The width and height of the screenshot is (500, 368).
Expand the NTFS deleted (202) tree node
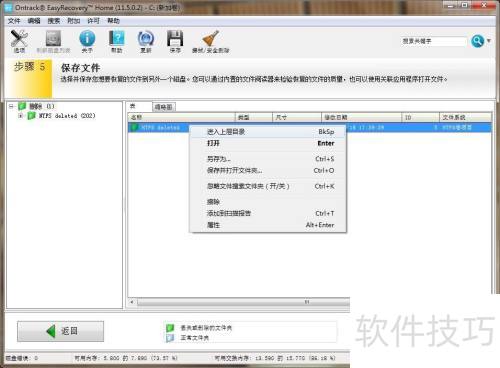21,116
